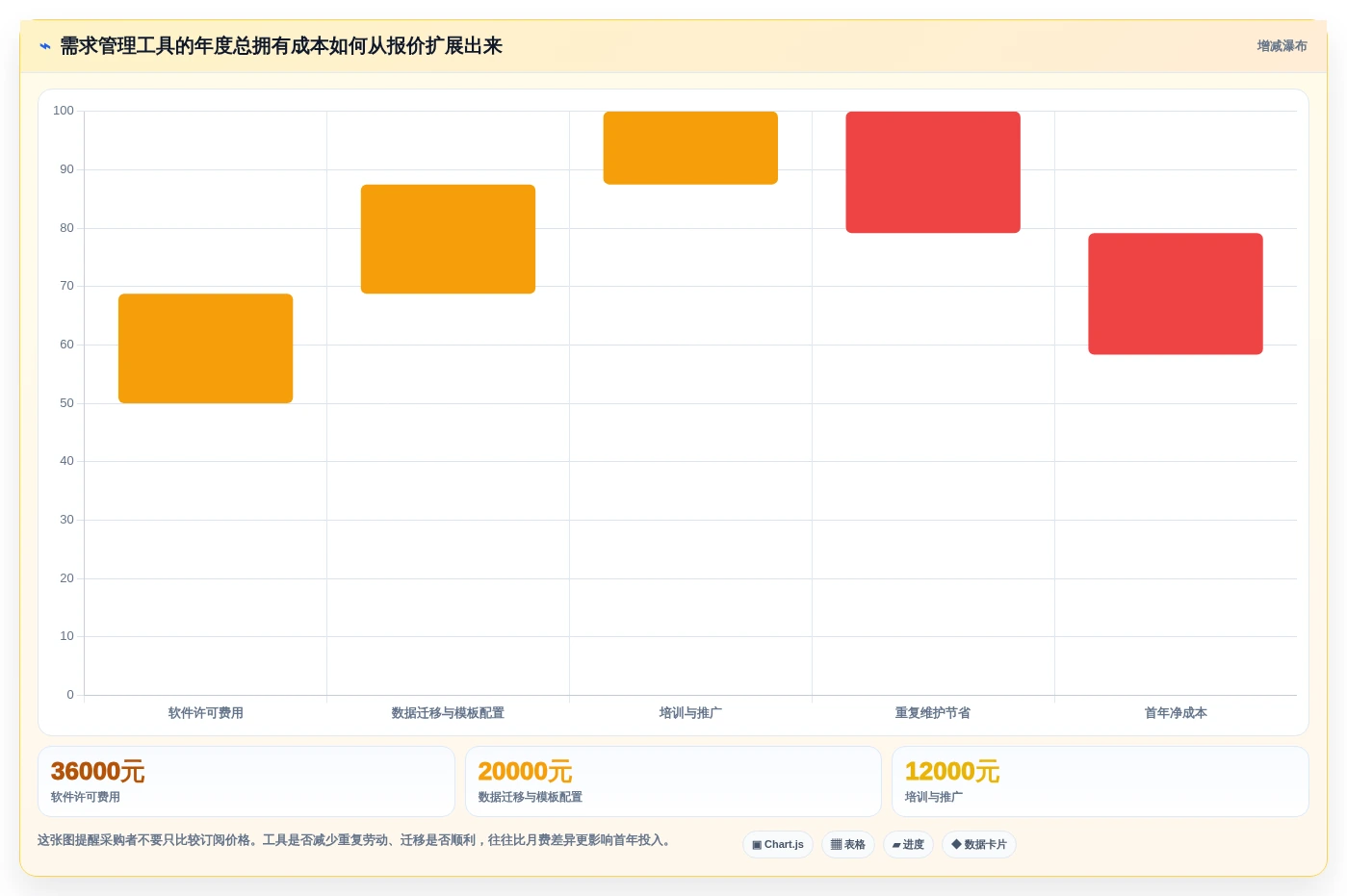Select the red 首年净成本 bar
Image resolution: width=1347 pixels, height=896 pixels.
point(1176,294)
